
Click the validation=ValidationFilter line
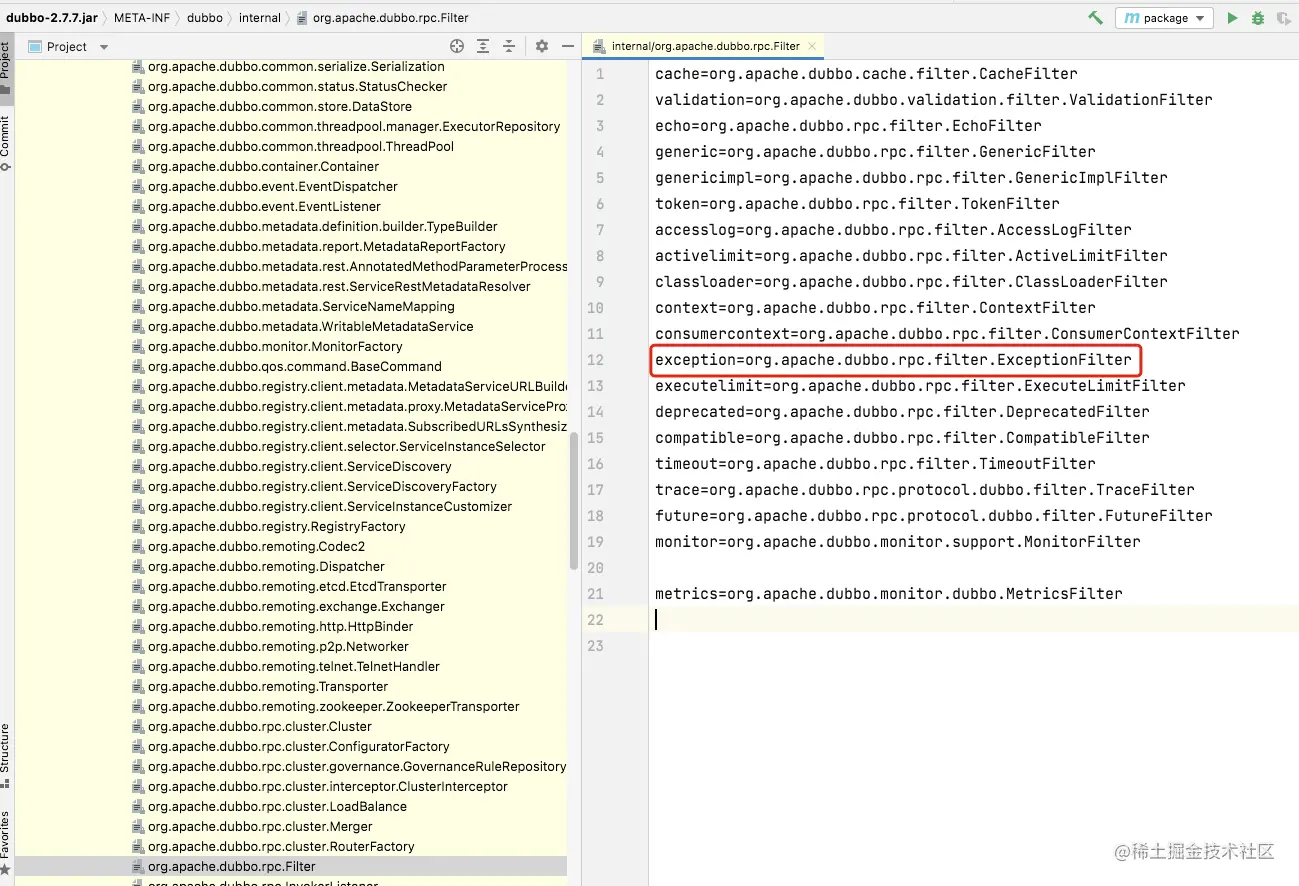coord(934,100)
